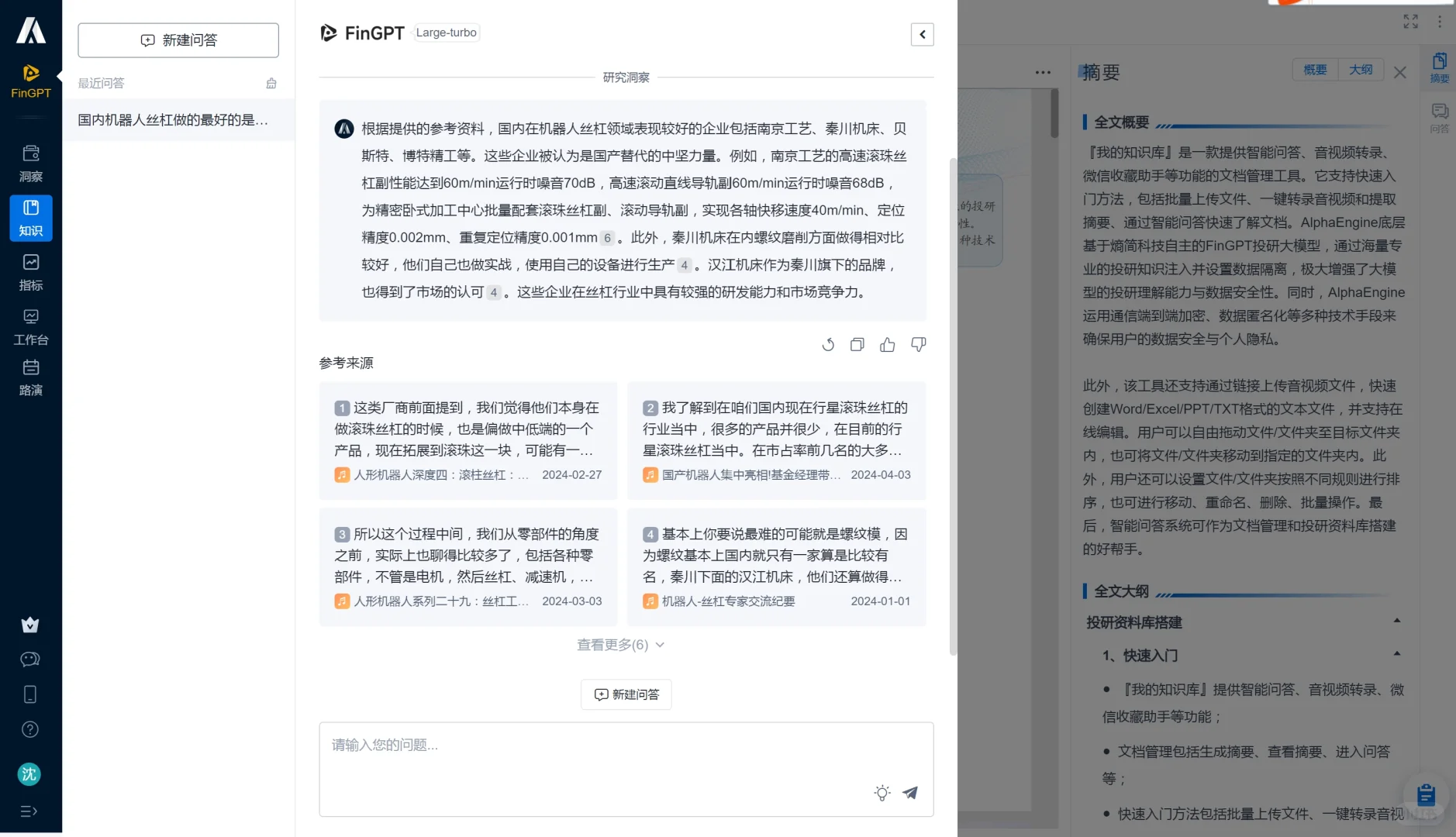Open the 摘要 summary side tab
Screen dimensions: 1456x837
pyautogui.click(x=1440, y=67)
